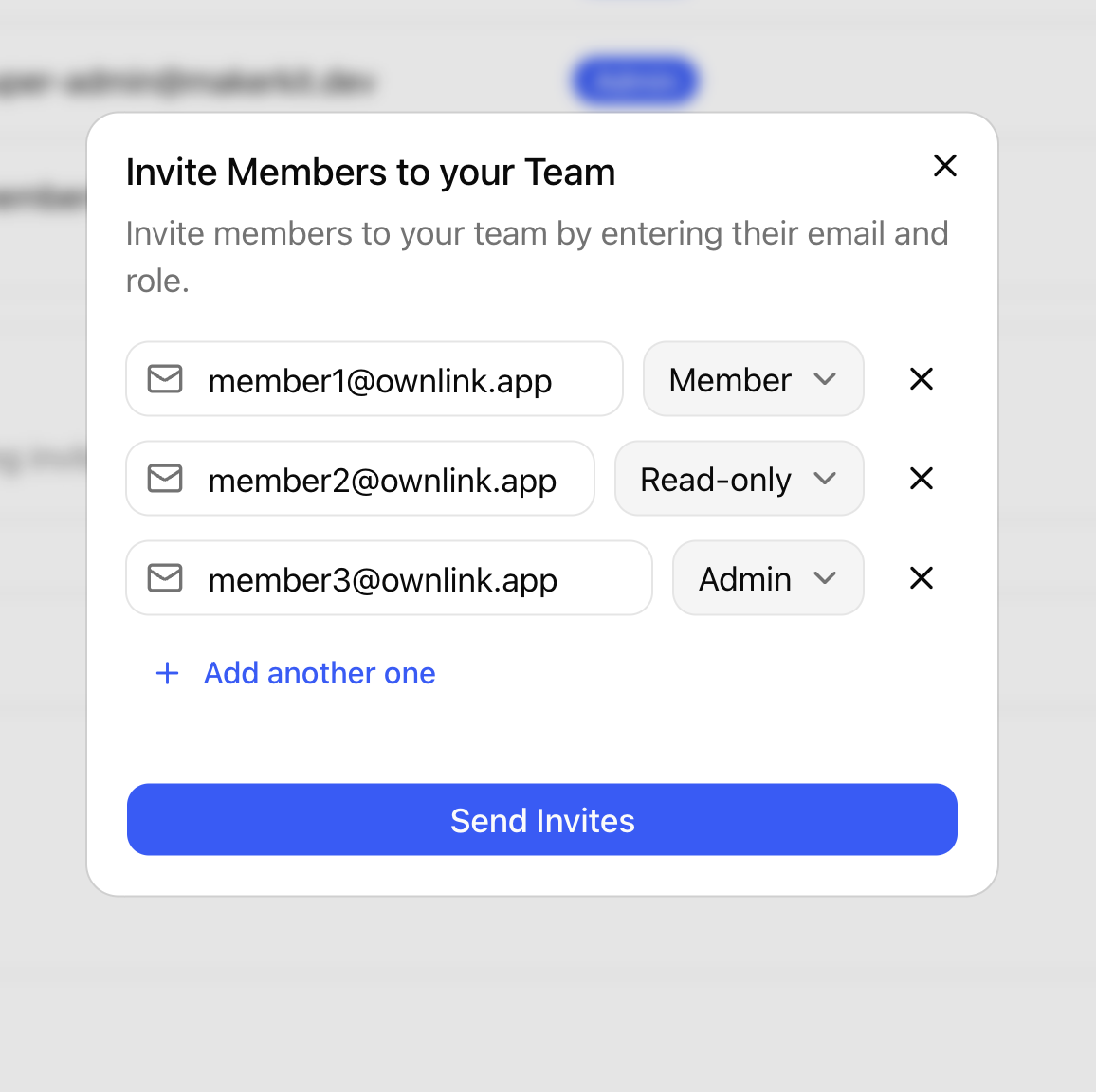Click the envelope icon beside member2 email
The height and width of the screenshot is (1092, 1096).
pos(165,479)
